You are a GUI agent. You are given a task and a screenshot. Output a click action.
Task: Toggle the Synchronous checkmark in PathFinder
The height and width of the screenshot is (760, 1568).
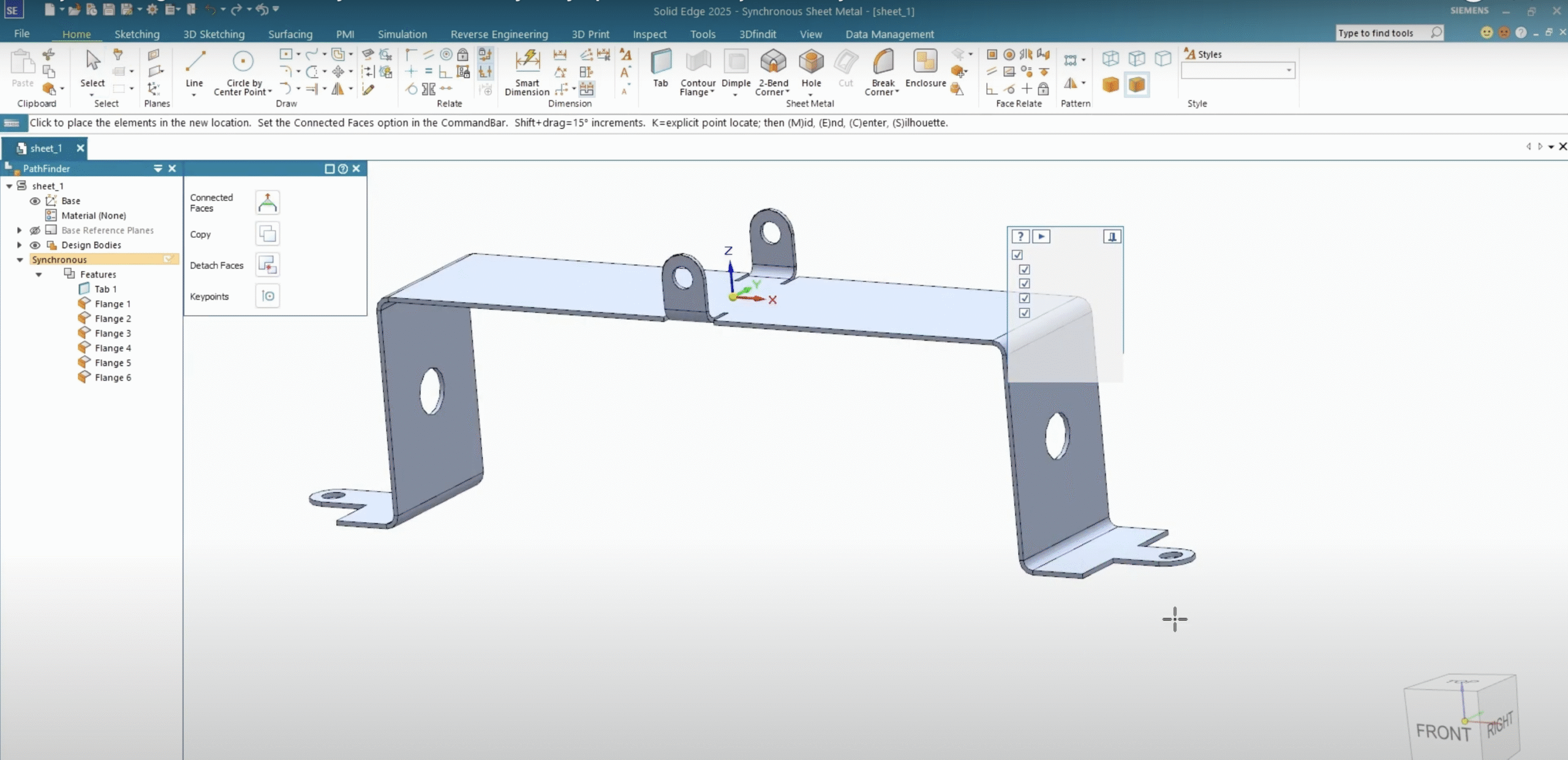pos(168,260)
